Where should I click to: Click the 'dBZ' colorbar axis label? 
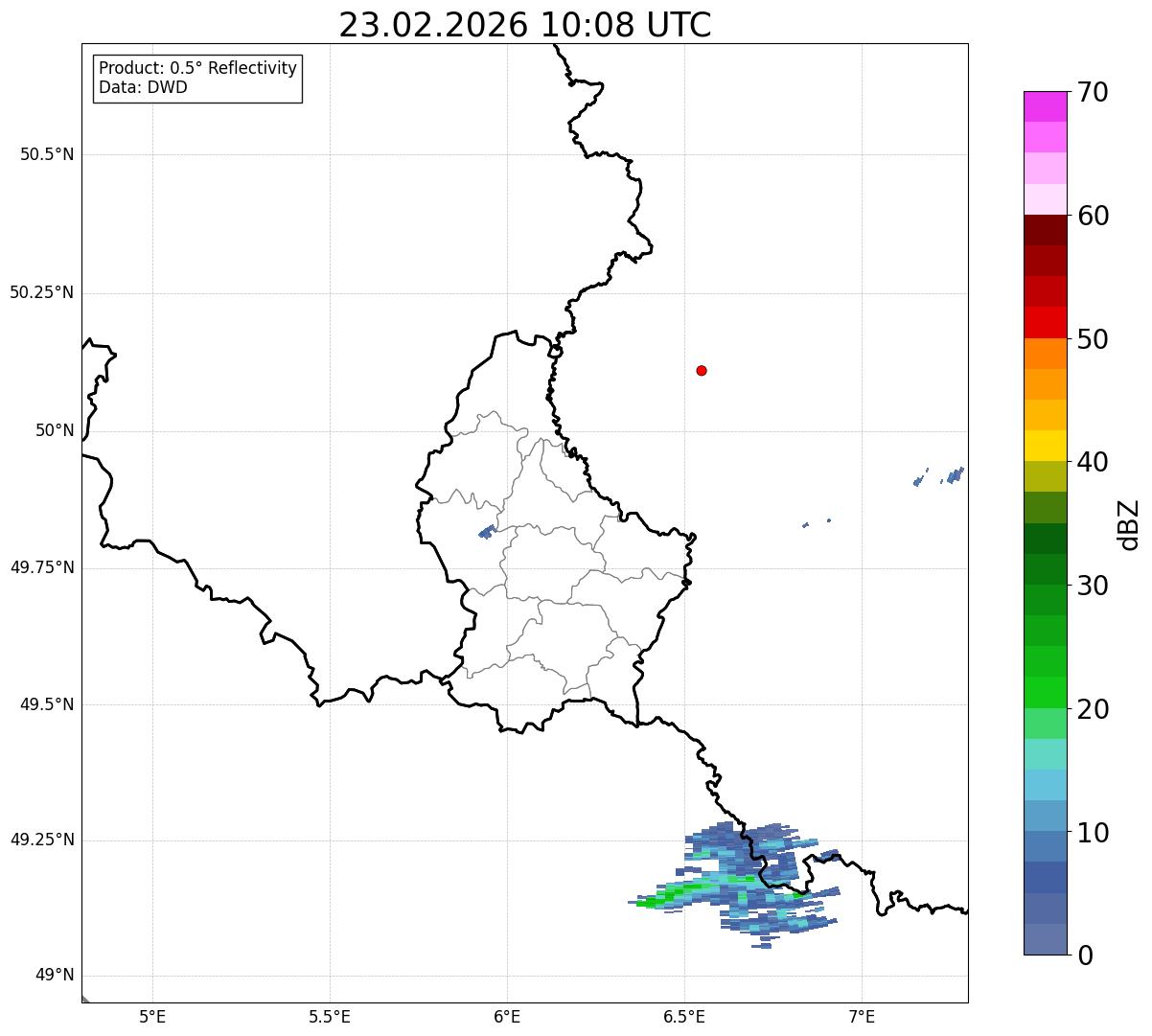pos(1129,523)
